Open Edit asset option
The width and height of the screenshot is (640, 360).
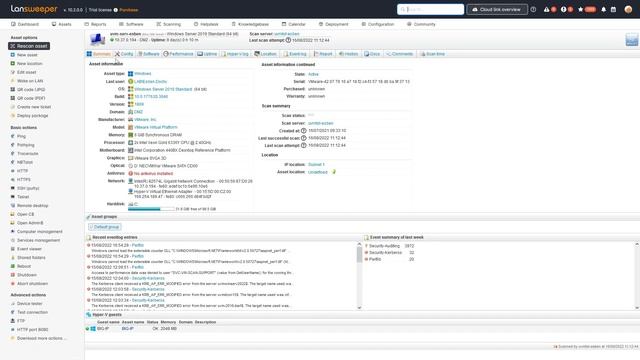pyautogui.click(x=27, y=72)
